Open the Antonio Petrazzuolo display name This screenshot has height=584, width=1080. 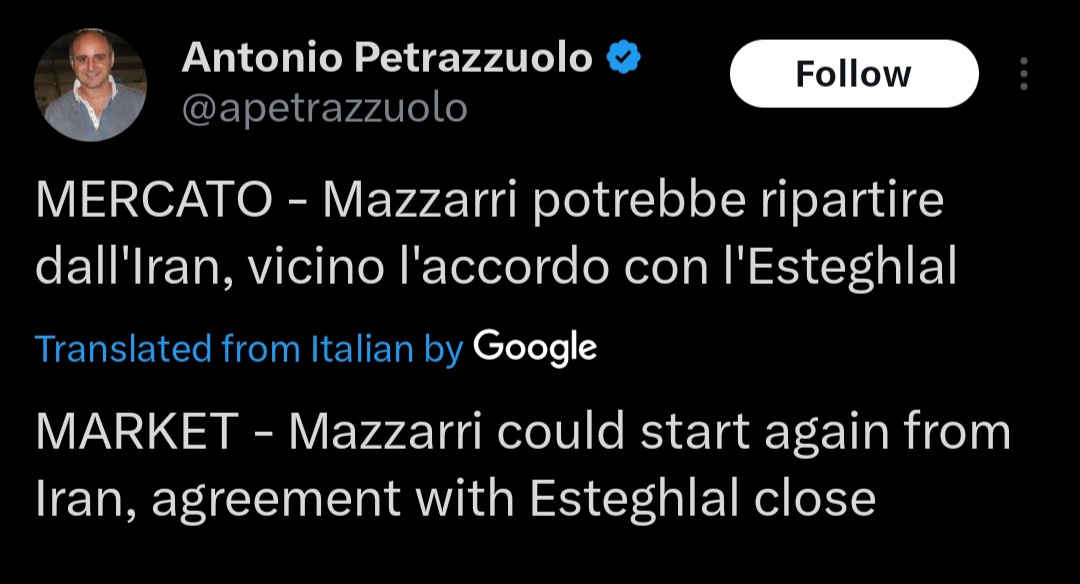click(387, 57)
